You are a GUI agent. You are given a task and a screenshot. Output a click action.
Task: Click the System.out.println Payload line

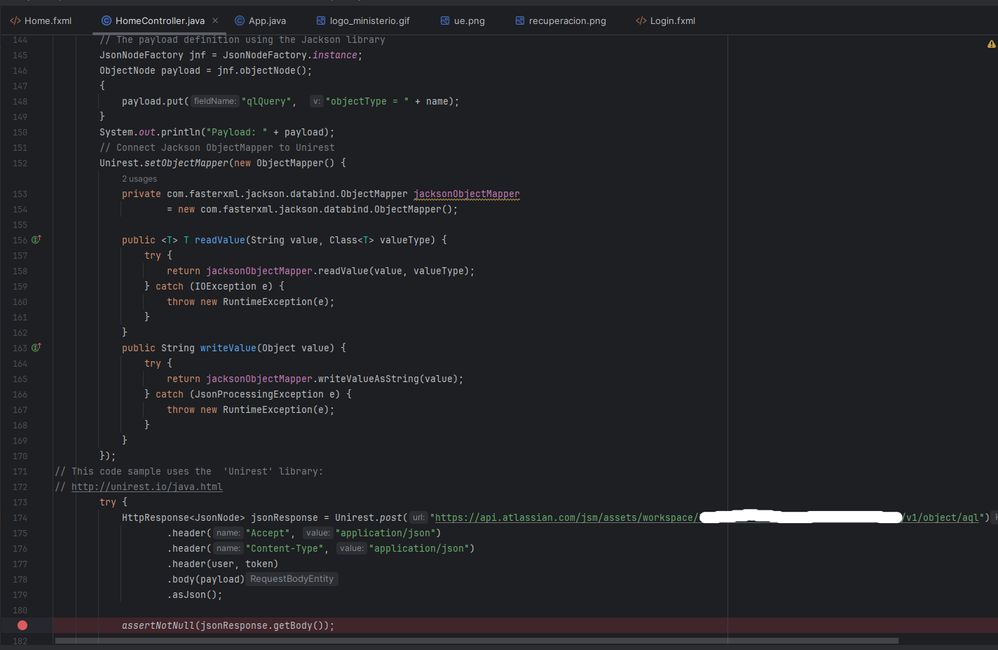[216, 132]
